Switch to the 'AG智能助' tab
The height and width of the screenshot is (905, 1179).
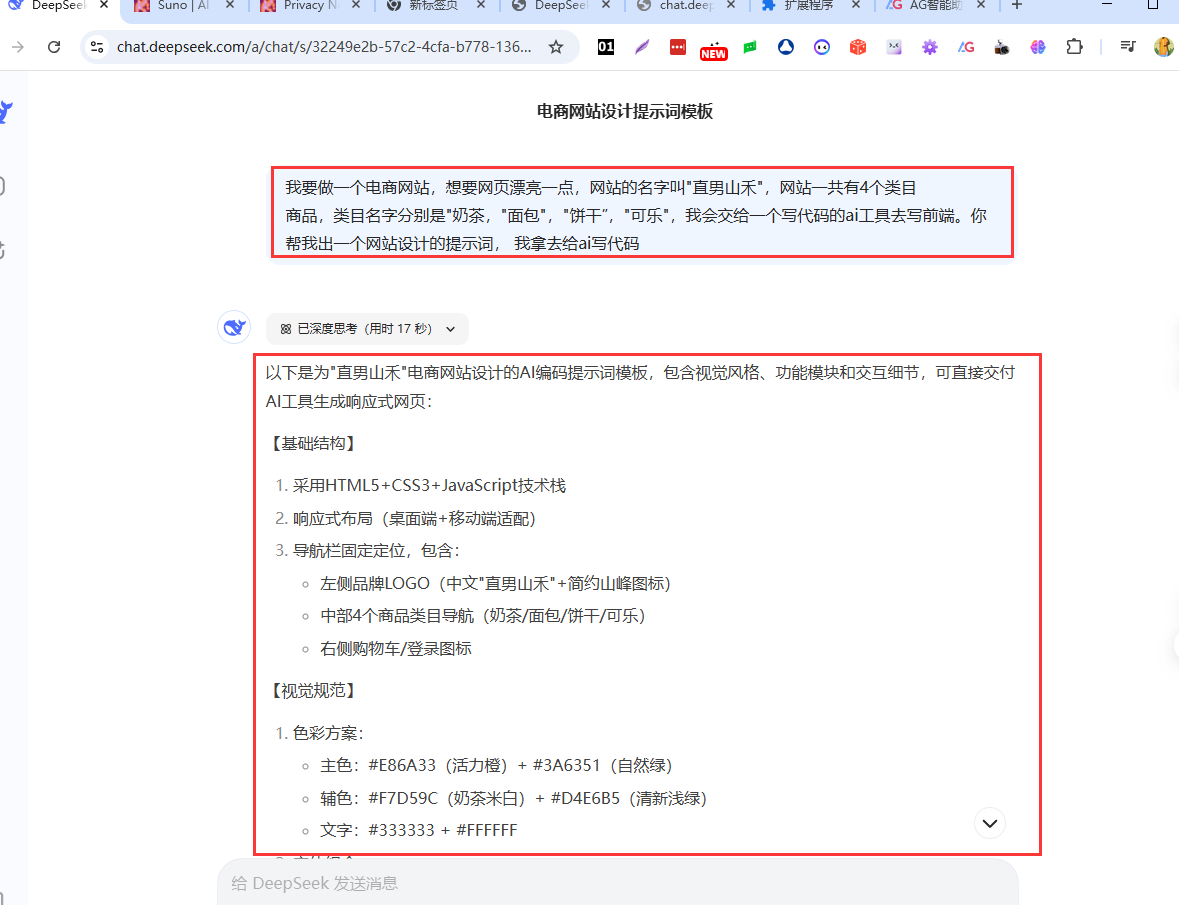point(935,6)
